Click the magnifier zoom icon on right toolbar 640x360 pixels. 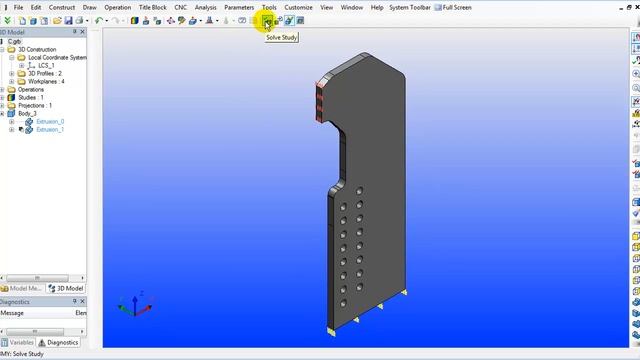click(x=636, y=74)
